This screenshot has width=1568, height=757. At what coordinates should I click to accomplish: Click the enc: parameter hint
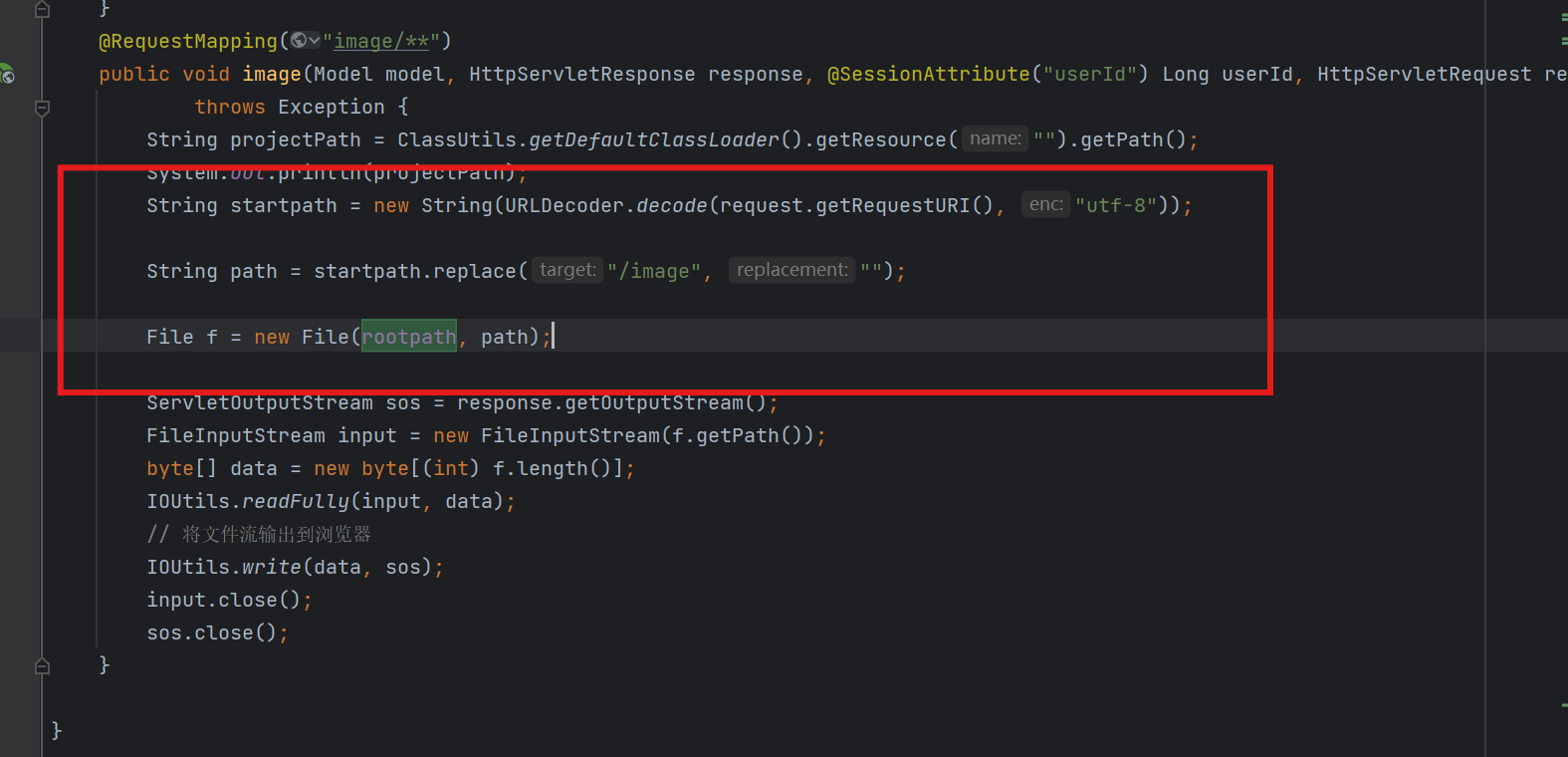(1046, 204)
